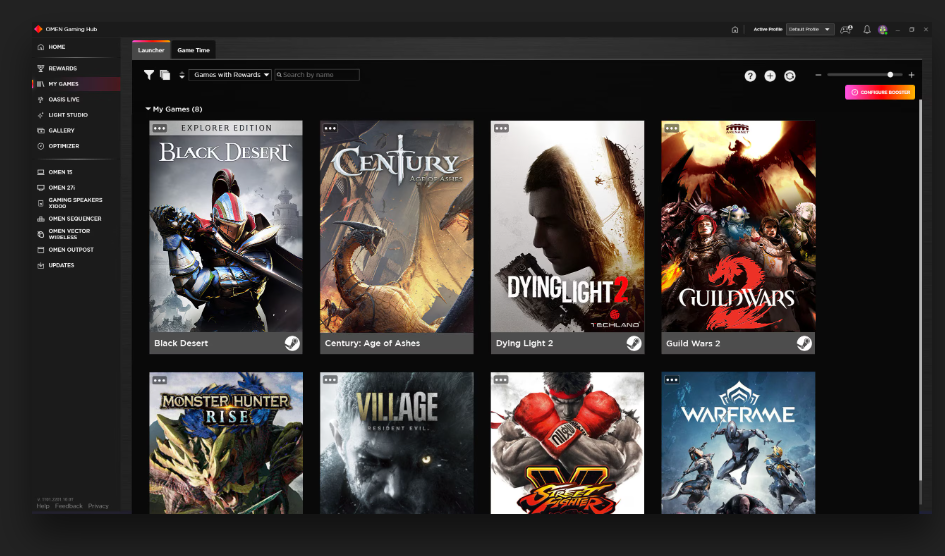Click the stacked group-view icon
The image size is (945, 556).
165,75
